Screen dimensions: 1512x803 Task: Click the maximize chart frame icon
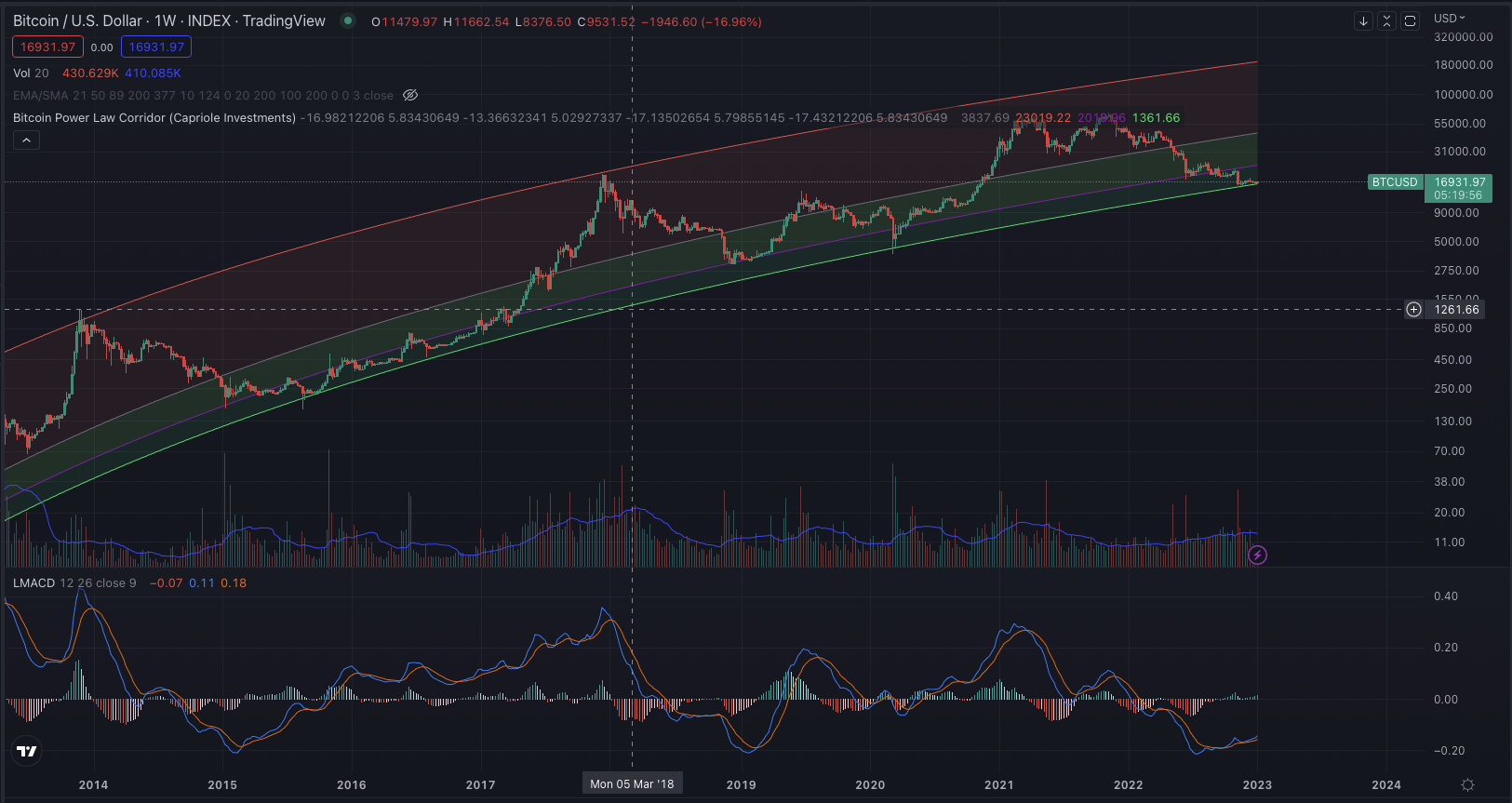(1411, 20)
